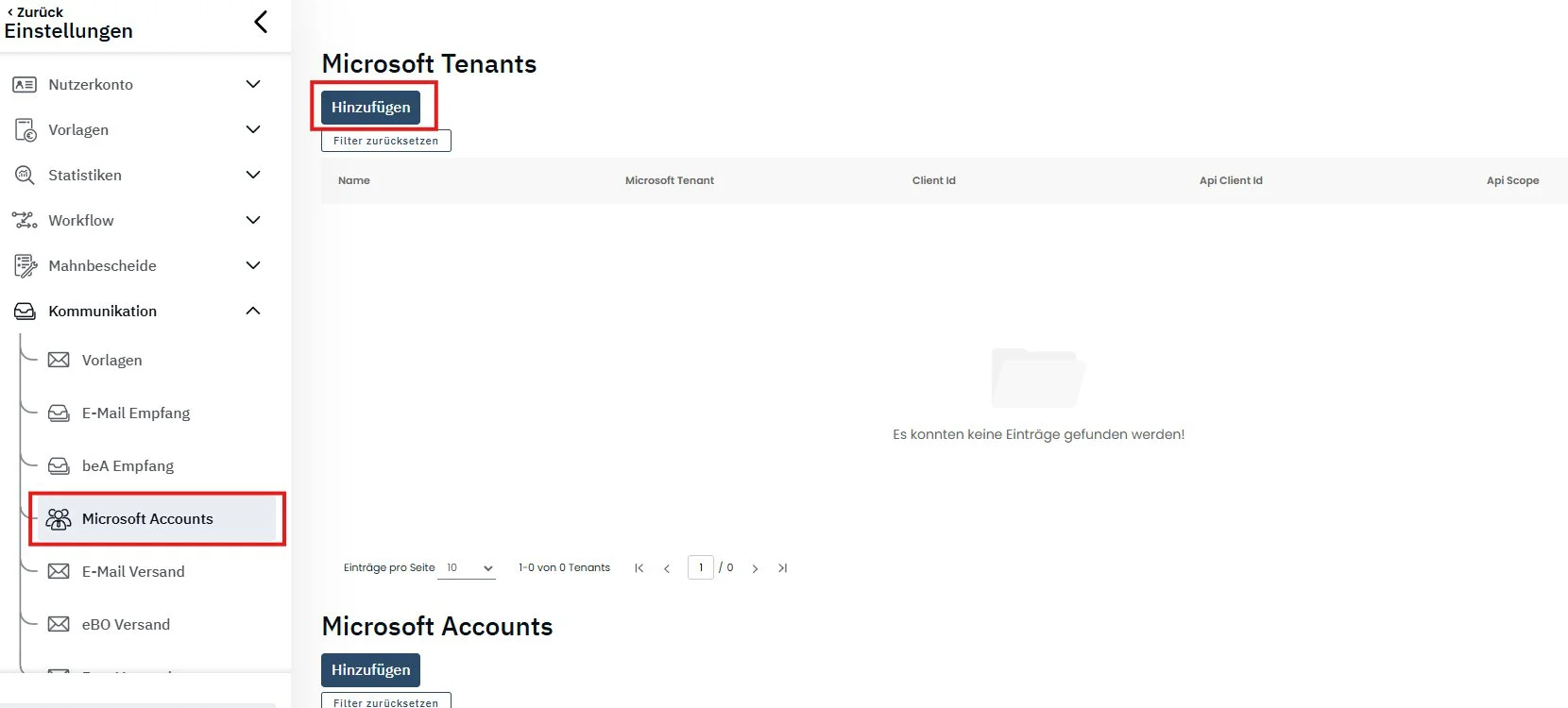Open E-Mail Versand settings

tap(133, 571)
